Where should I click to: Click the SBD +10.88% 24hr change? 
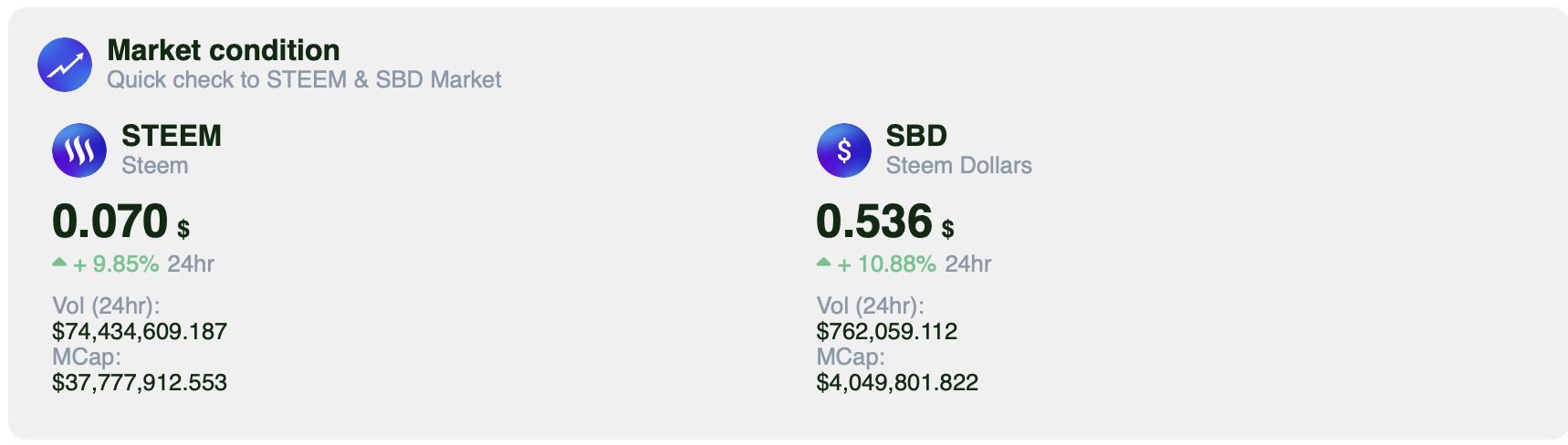[x=915, y=264]
